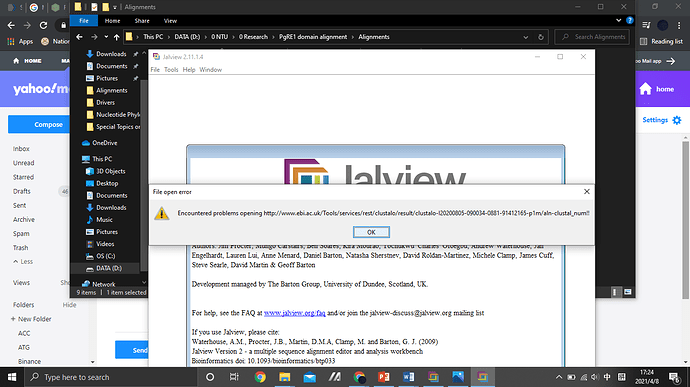690x387 pixels.
Task: Select 'This PC' in address breadcrumb
Action: point(153,37)
